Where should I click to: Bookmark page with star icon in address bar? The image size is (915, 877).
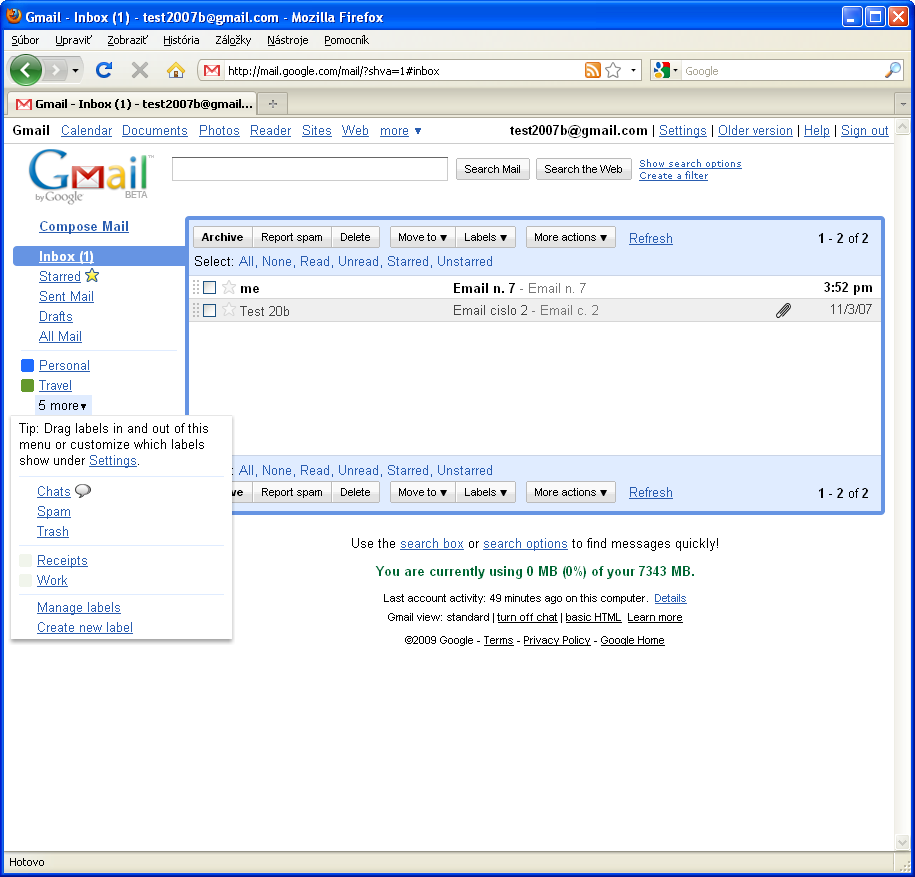click(613, 71)
